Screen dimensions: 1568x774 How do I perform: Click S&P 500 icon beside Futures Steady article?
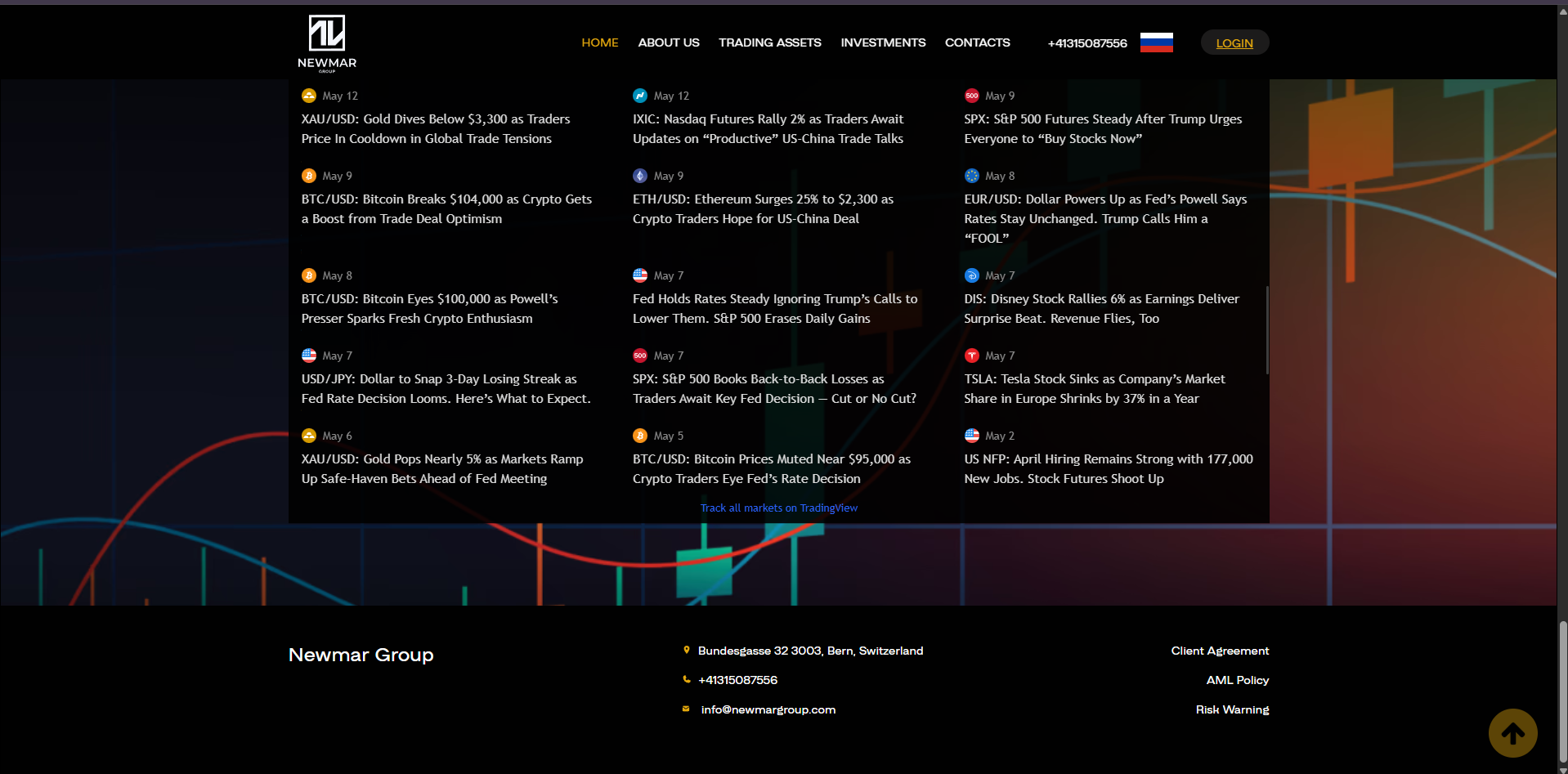971,96
